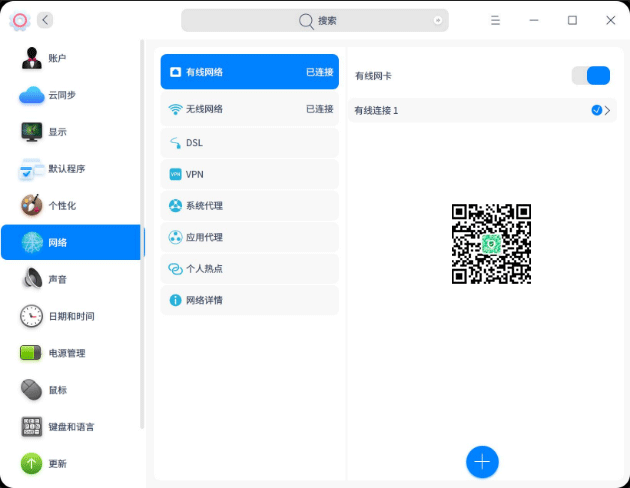
Task: Click the 搜索 search field
Action: pyautogui.click(x=315, y=20)
